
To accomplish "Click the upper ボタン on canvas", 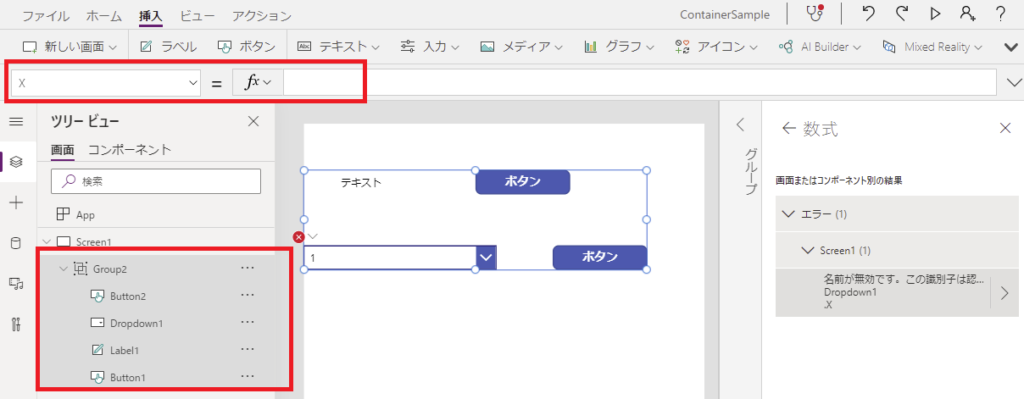I will point(522,182).
